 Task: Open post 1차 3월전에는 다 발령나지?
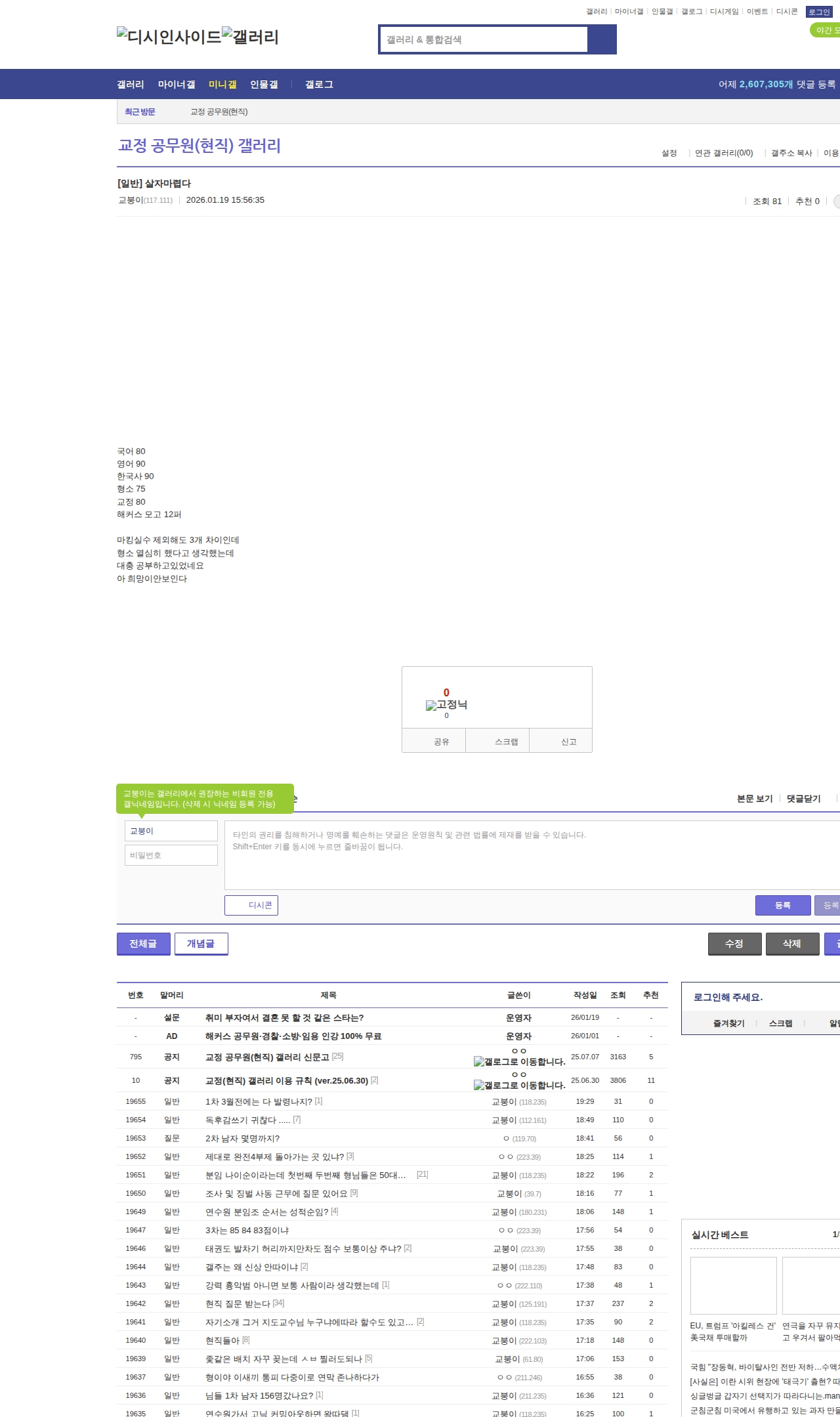tap(259, 1101)
